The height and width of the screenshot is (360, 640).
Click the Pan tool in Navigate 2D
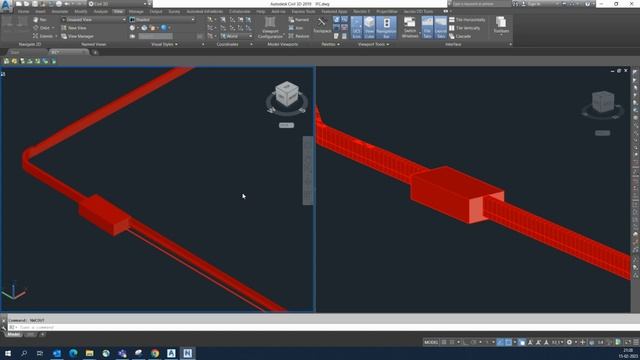(x=40, y=20)
